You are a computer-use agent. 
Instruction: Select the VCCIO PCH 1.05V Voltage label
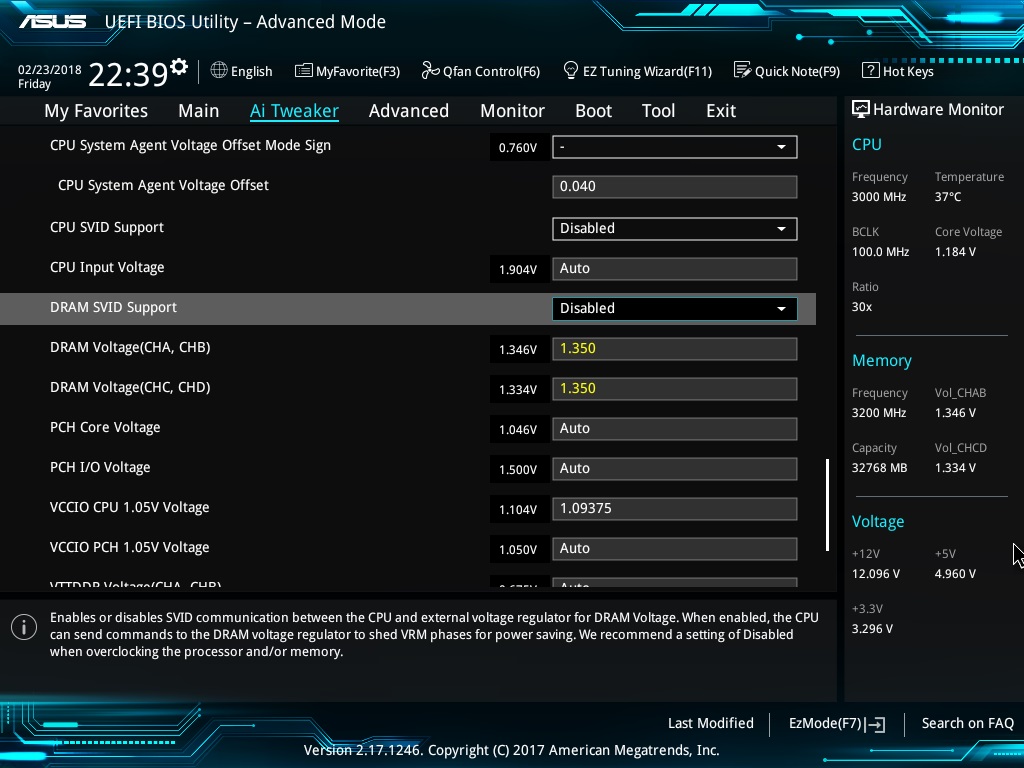point(129,547)
